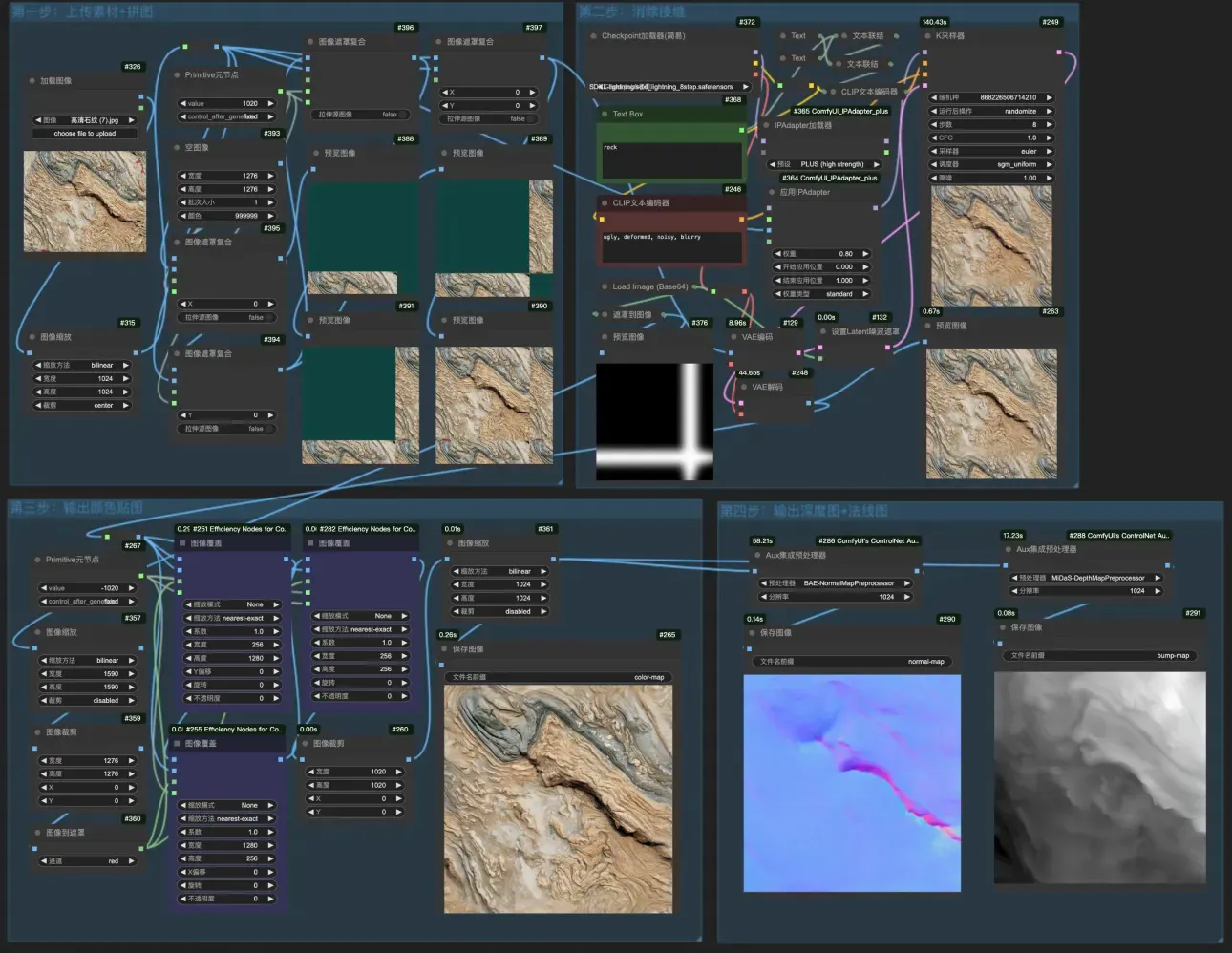This screenshot has width=1232, height=953.
Task: Click the 空图像 node collapse dot
Action: pyautogui.click(x=177, y=148)
